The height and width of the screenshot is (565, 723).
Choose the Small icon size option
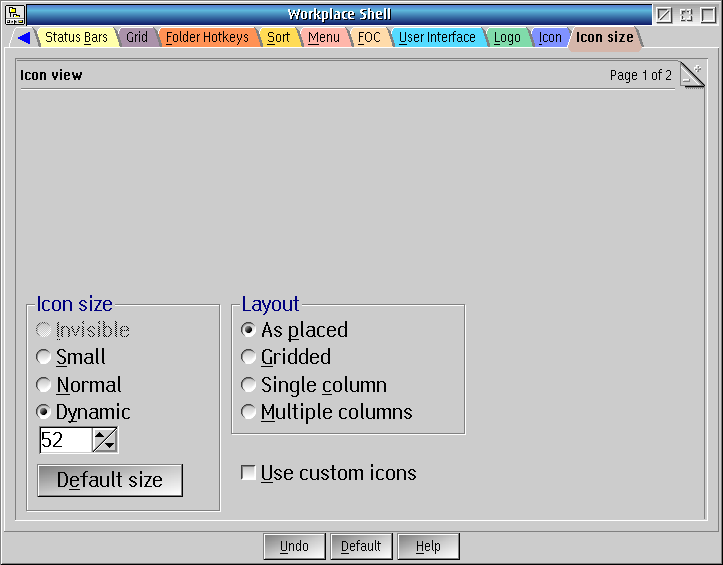click(71, 357)
